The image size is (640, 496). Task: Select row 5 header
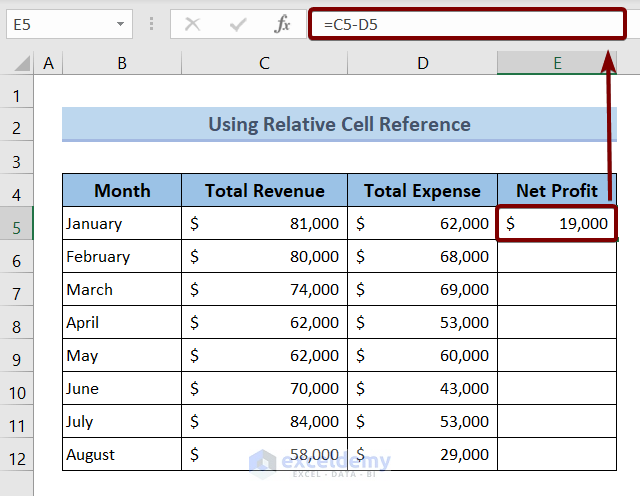tap(16, 226)
